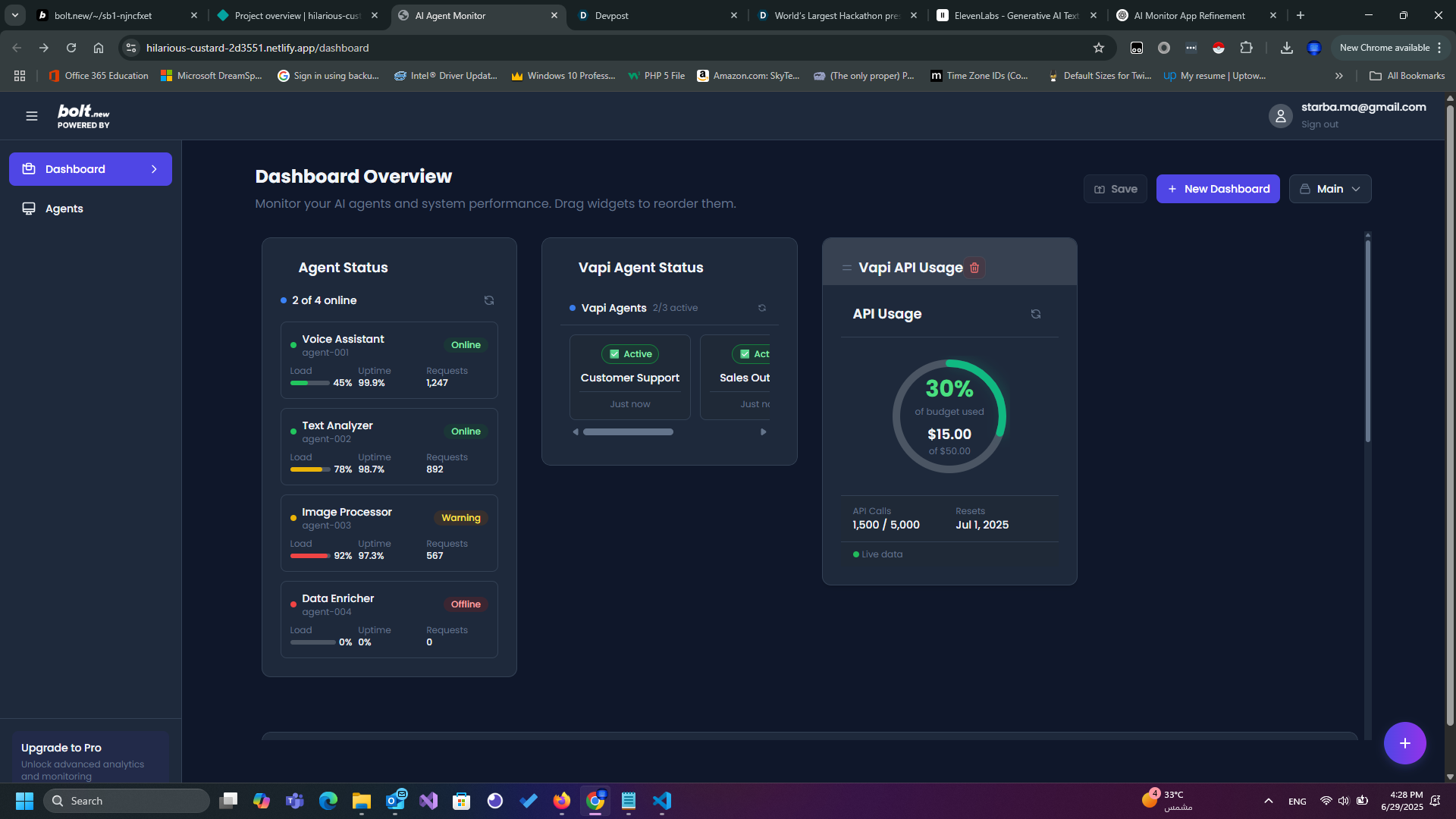Click the Sign out link
The height and width of the screenshot is (819, 1456).
click(1319, 124)
